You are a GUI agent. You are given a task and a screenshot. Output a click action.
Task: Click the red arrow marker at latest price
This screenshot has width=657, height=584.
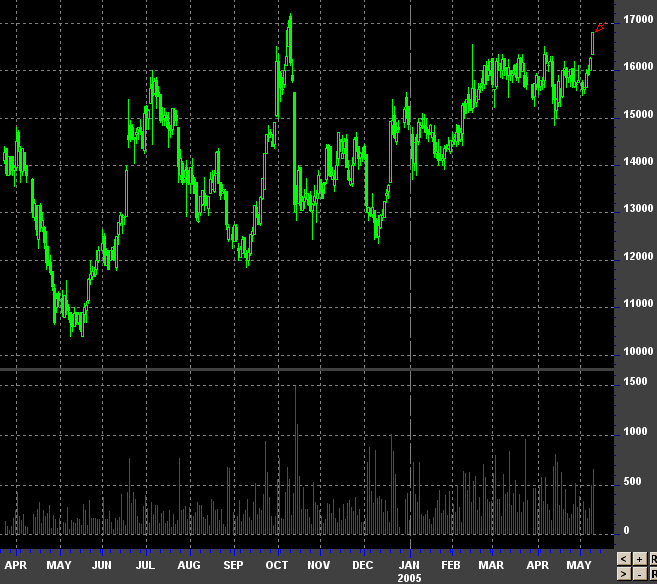coord(599,29)
